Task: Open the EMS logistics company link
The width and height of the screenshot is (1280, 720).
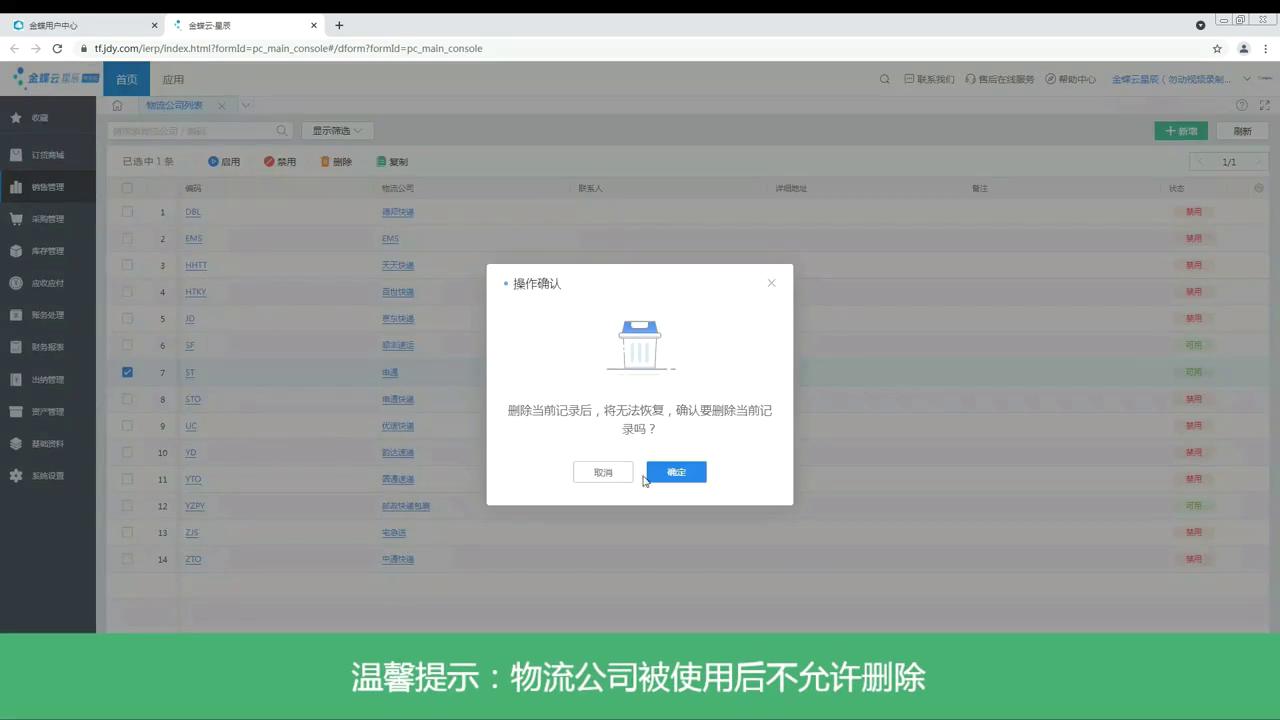Action: tap(390, 238)
